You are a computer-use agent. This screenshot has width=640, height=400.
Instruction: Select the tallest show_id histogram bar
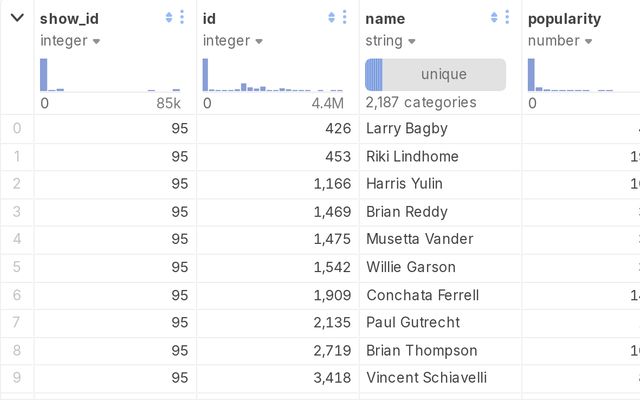click(44, 75)
